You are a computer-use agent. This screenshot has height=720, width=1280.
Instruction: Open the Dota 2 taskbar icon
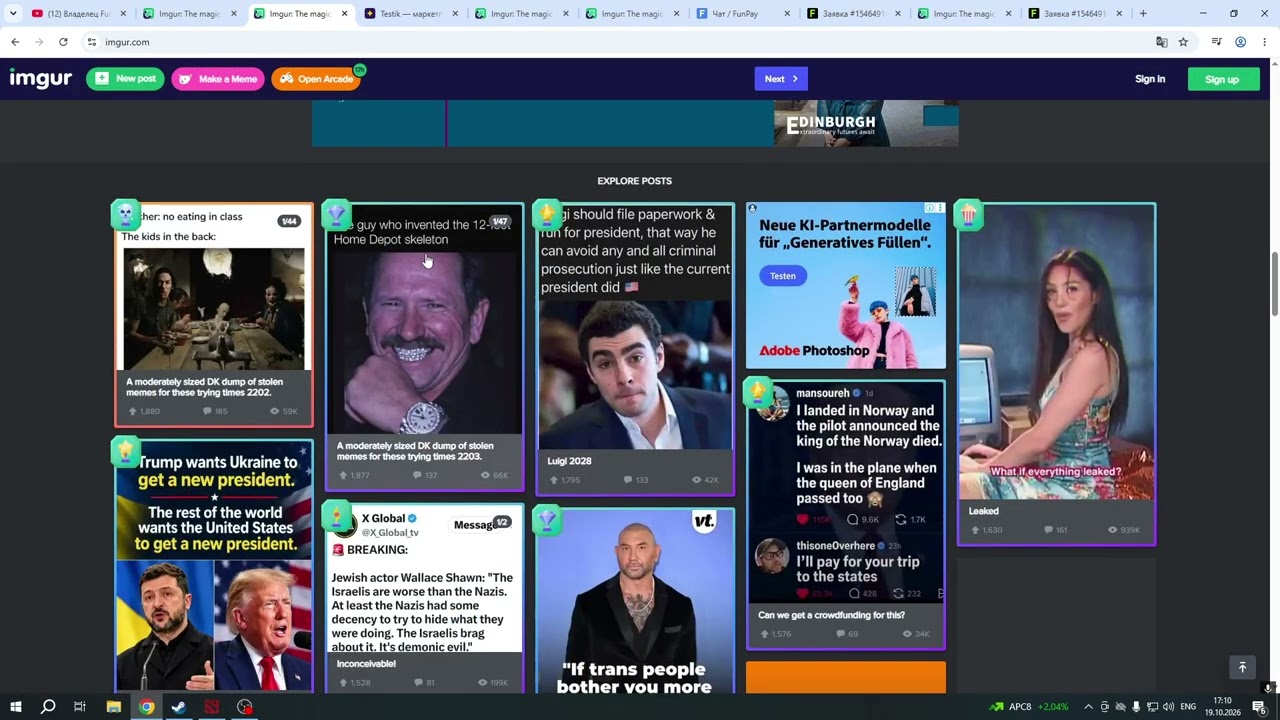tap(212, 707)
